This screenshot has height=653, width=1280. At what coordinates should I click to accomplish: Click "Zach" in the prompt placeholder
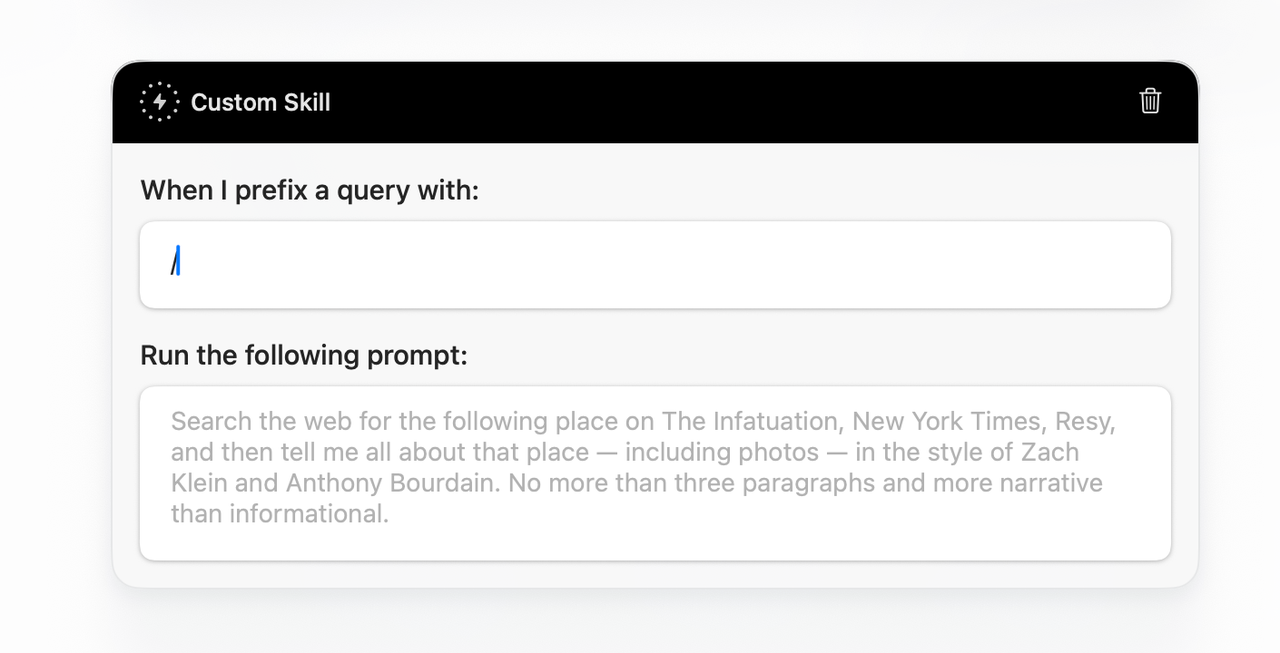pyautogui.click(x=1049, y=452)
